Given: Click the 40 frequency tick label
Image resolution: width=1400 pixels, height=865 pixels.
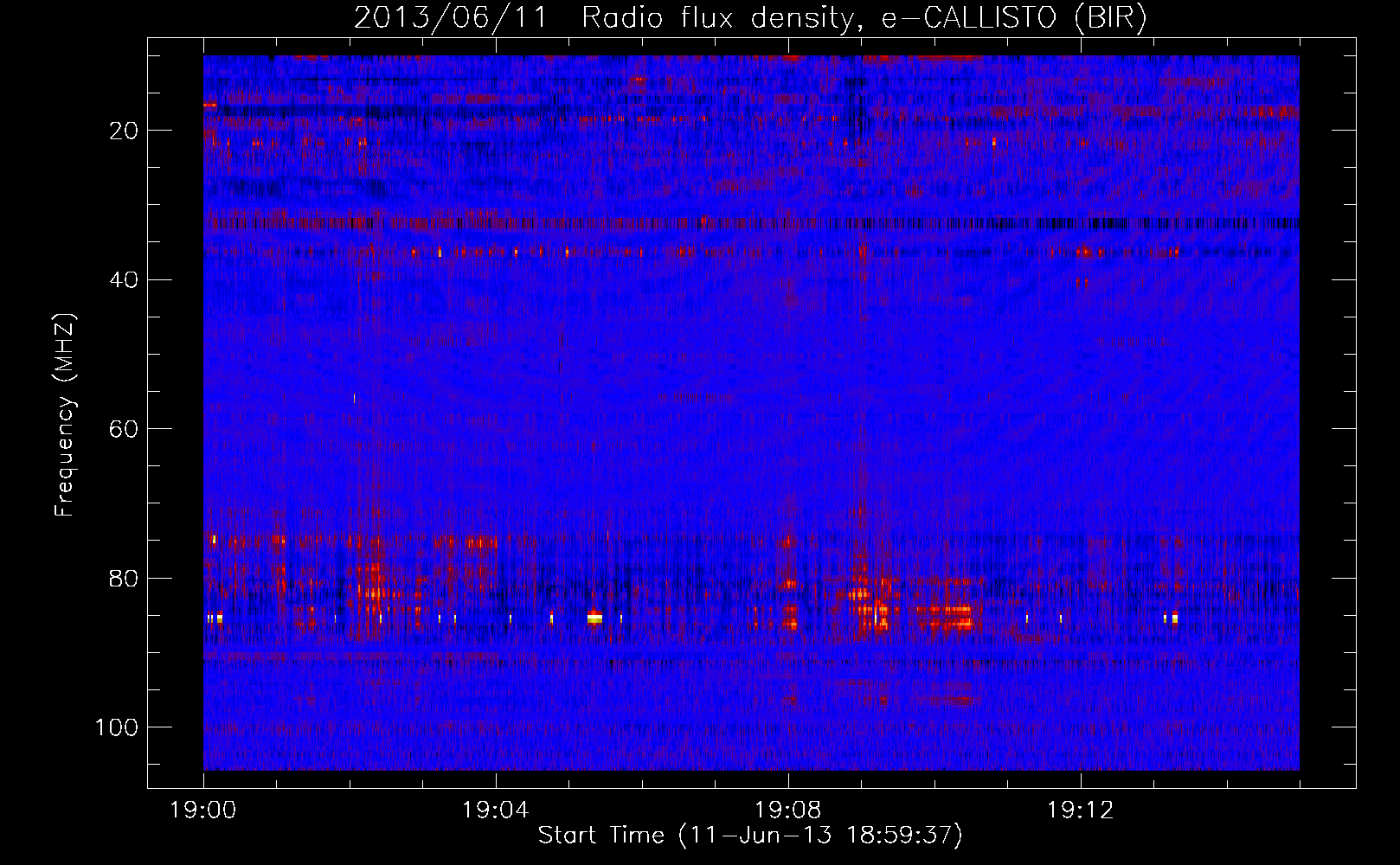Looking at the screenshot, I should click(125, 279).
